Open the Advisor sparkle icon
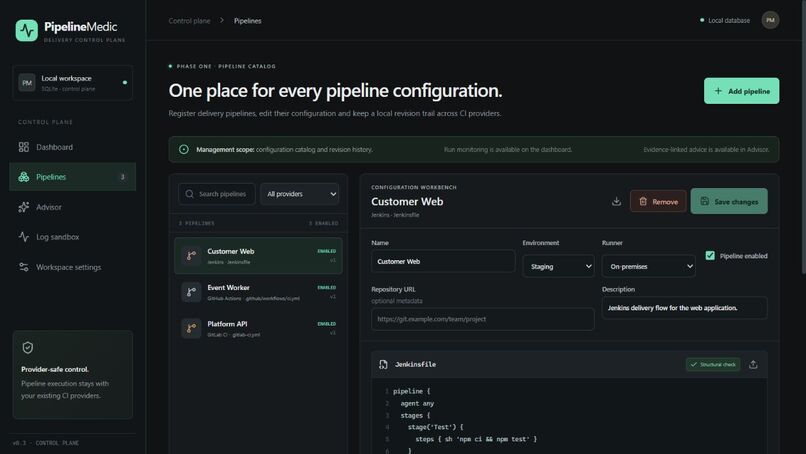 click(24, 207)
